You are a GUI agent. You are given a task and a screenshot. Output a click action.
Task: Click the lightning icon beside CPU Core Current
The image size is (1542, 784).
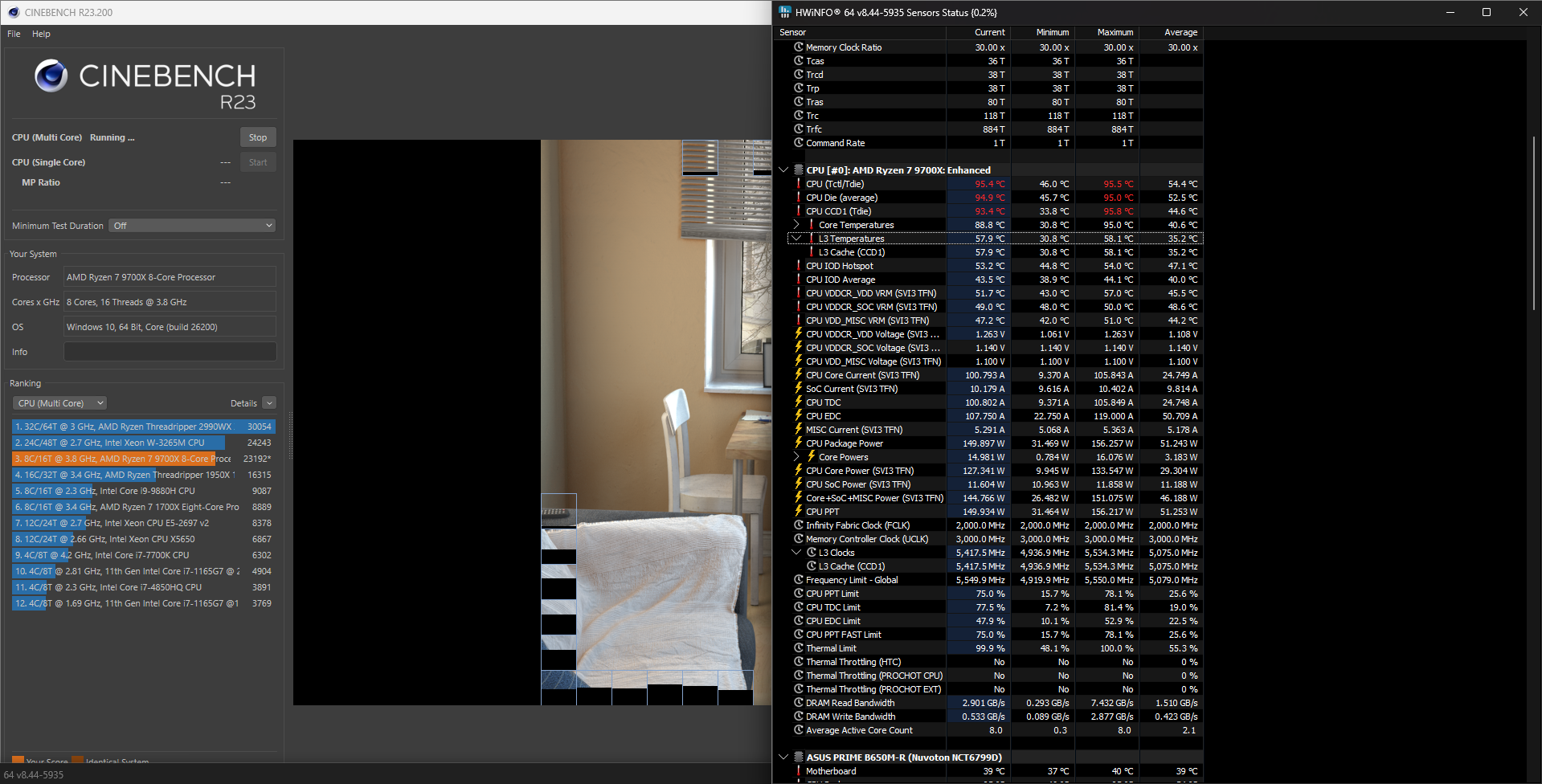799,375
